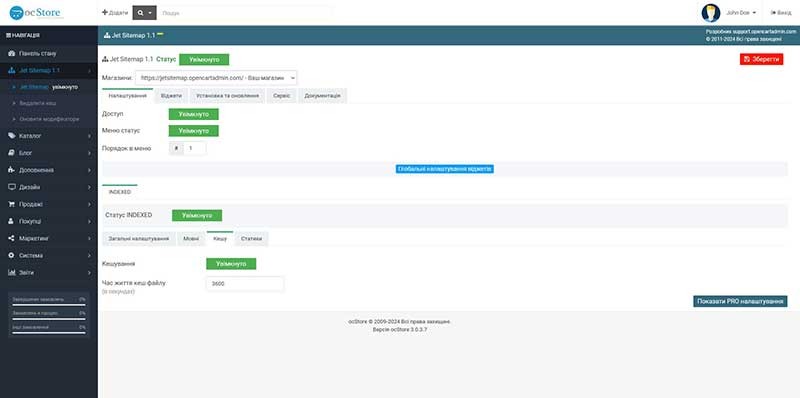This screenshot has width=800, height=398.
Task: Click the Блог sidebar icon
Action: click(x=12, y=153)
